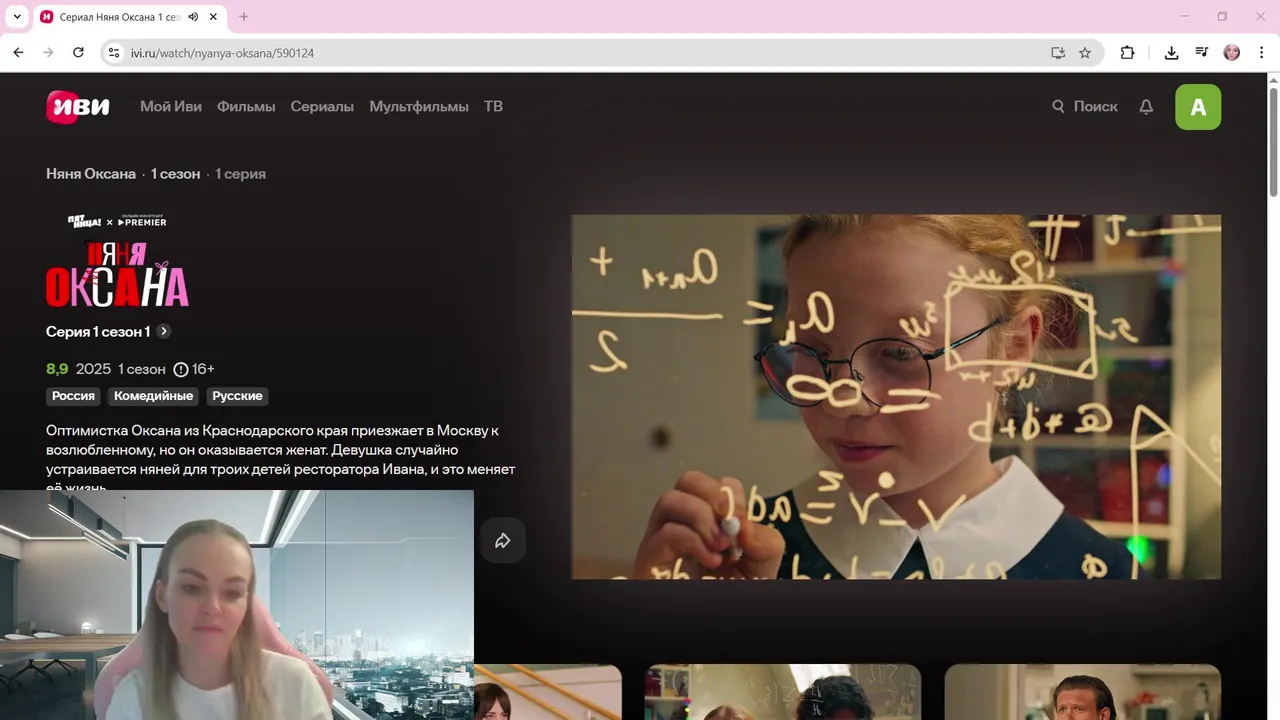Mute the tab audio speaker icon

[193, 17]
